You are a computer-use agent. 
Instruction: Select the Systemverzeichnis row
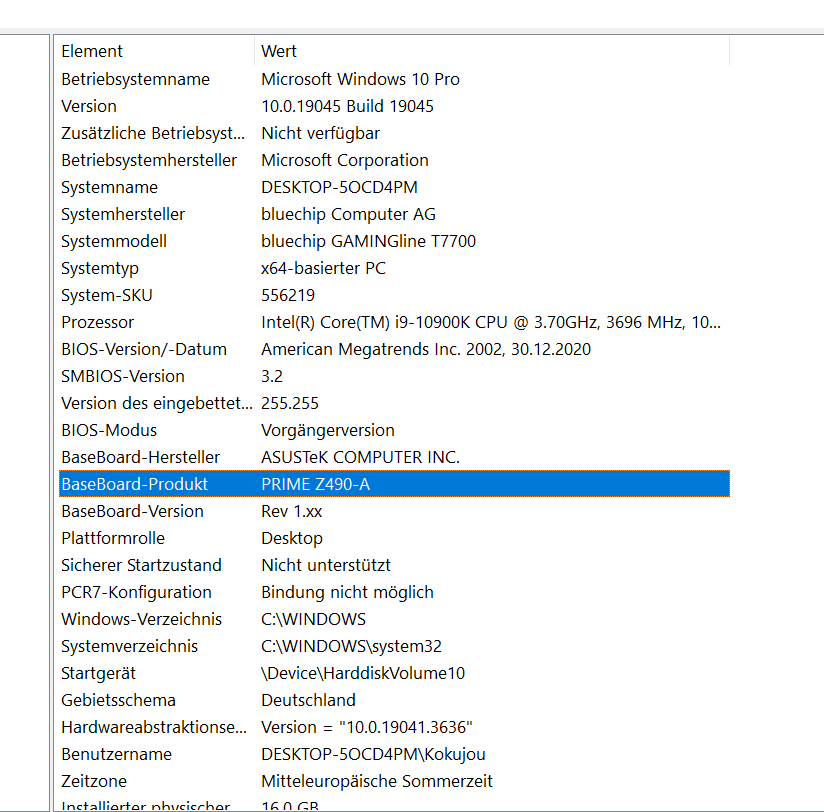pos(394,646)
